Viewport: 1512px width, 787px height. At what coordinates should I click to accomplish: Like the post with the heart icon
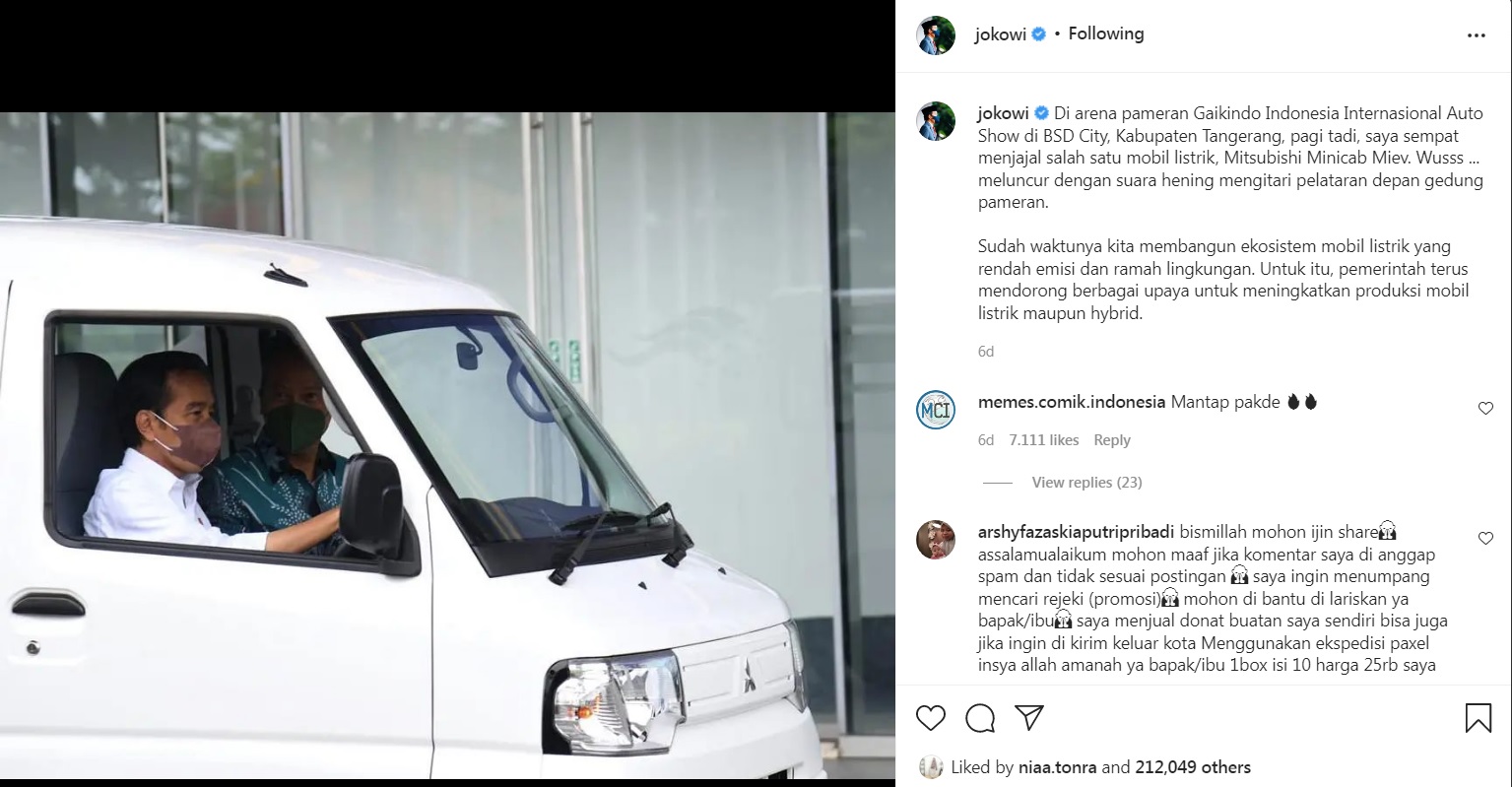[x=931, y=718]
